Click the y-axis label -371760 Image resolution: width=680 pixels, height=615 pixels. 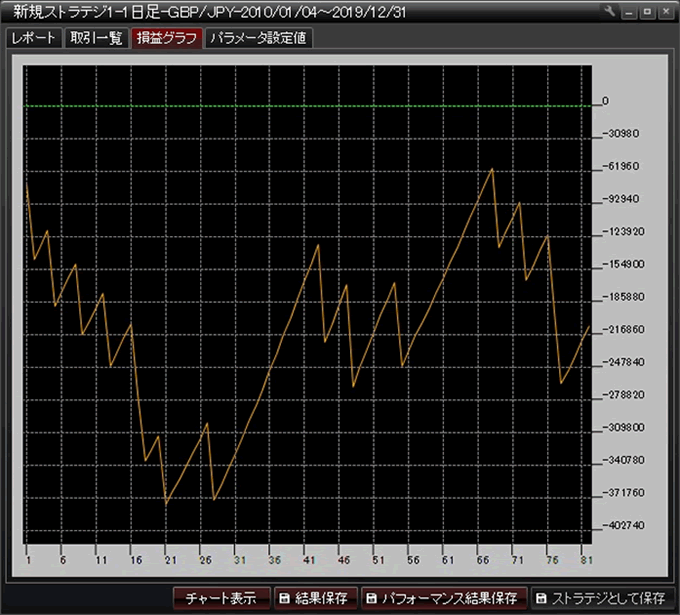pos(624,493)
